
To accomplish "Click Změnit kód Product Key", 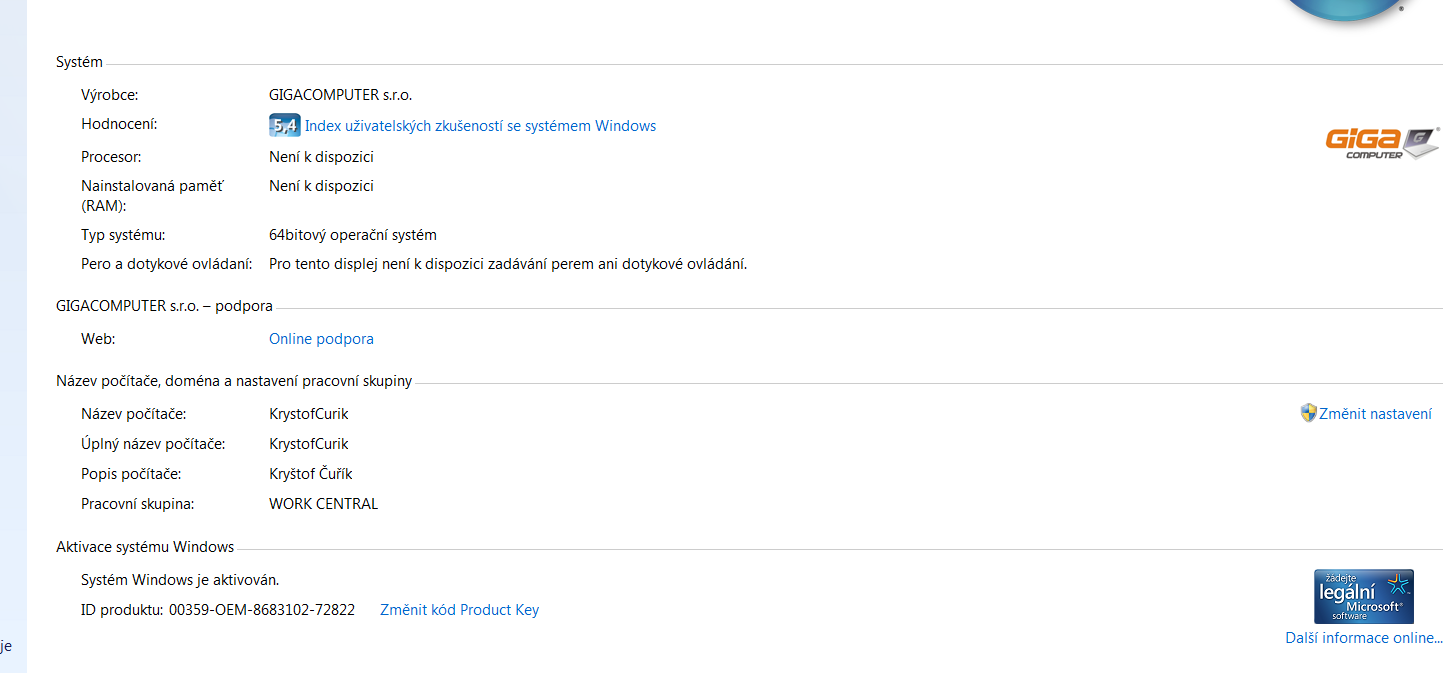I will pos(459,610).
